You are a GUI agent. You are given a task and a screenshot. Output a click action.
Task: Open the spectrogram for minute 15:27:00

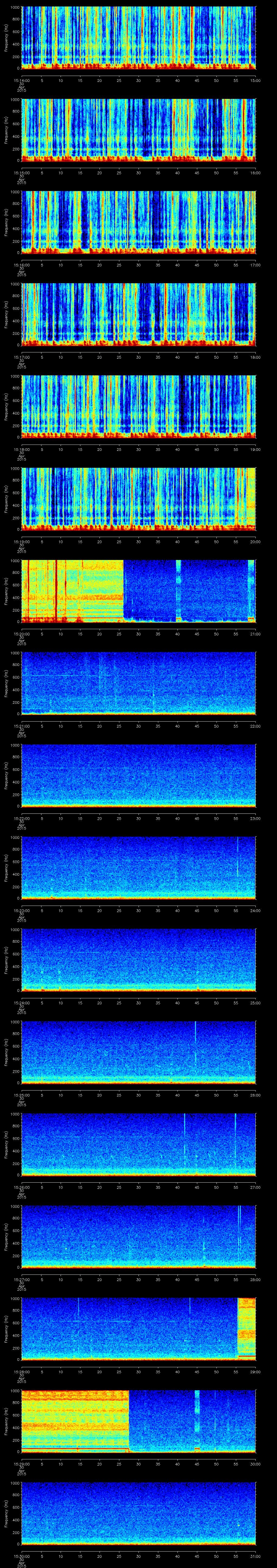(138, 1237)
